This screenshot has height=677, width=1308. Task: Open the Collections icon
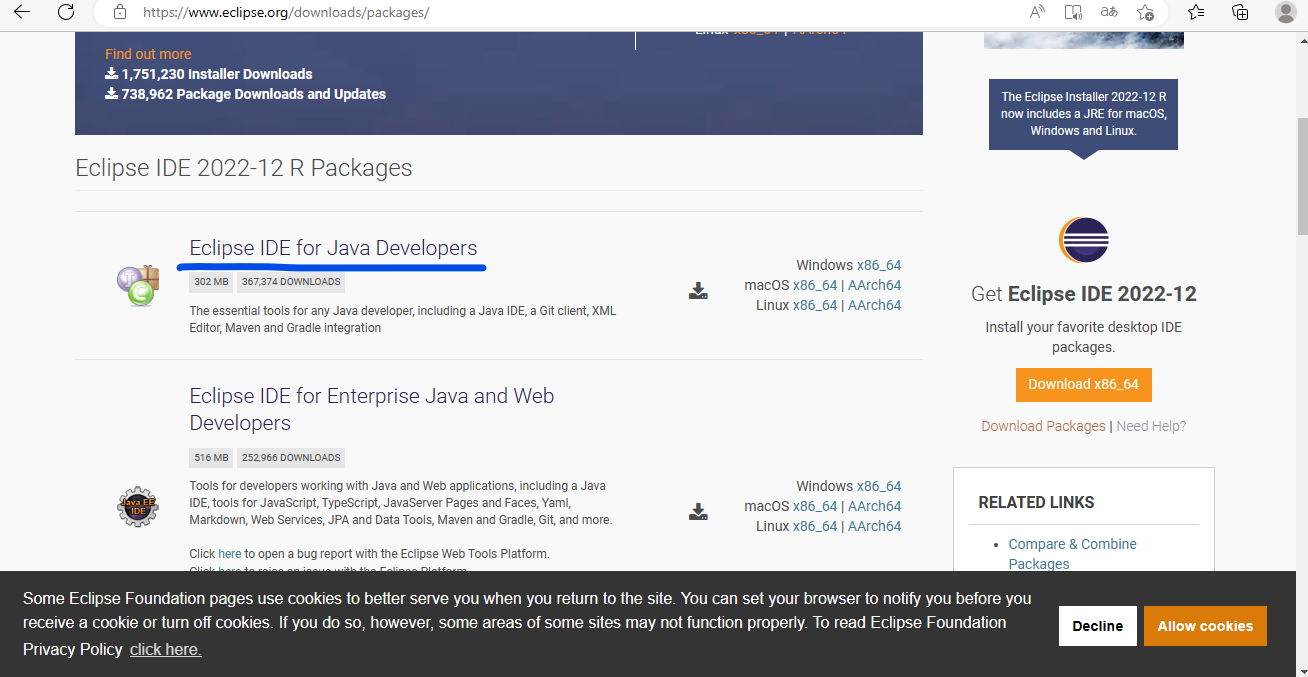pos(1240,12)
